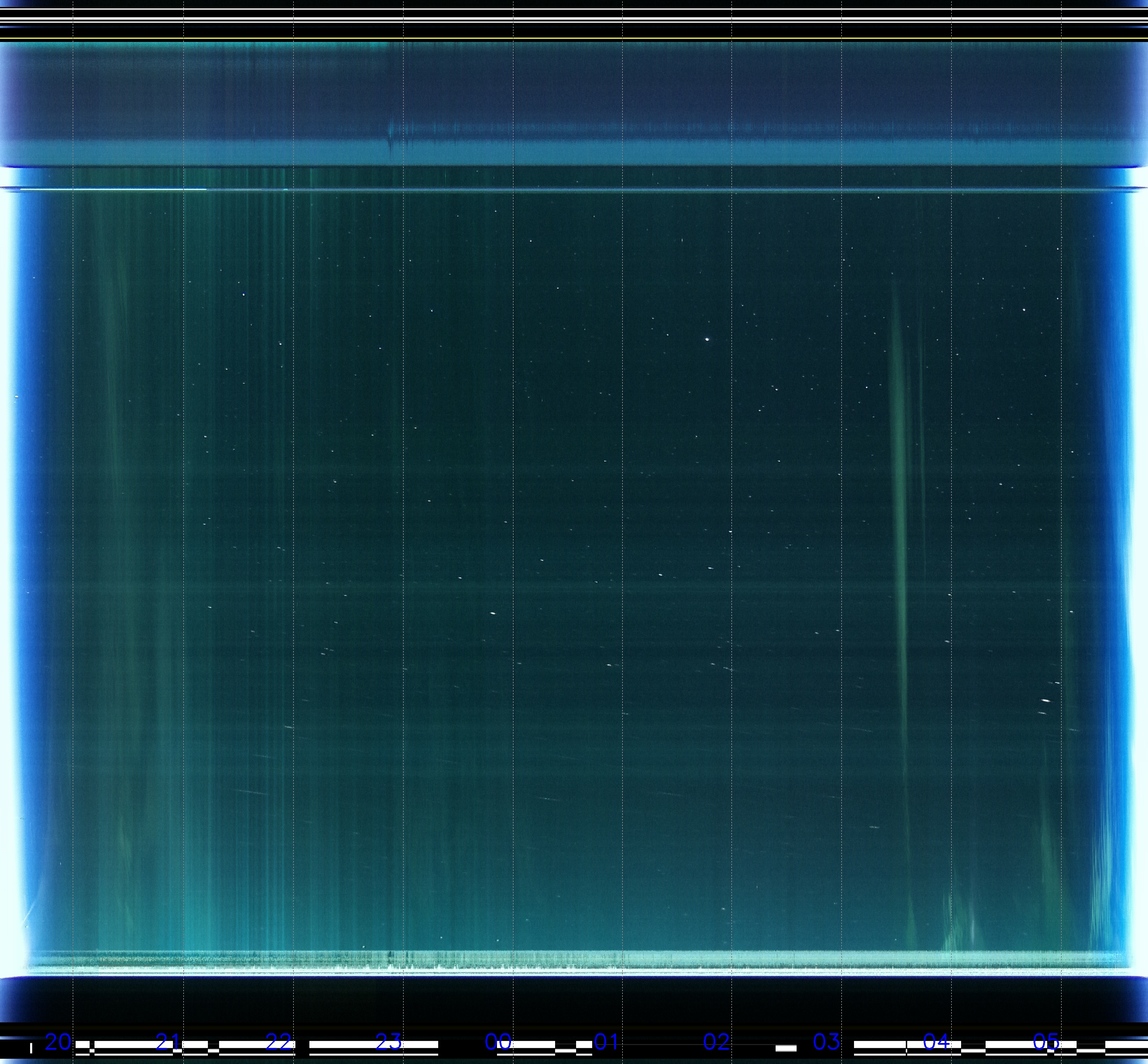1148x1064 pixels.
Task: Click the 00 midnight hour label
Action: click(x=498, y=1042)
